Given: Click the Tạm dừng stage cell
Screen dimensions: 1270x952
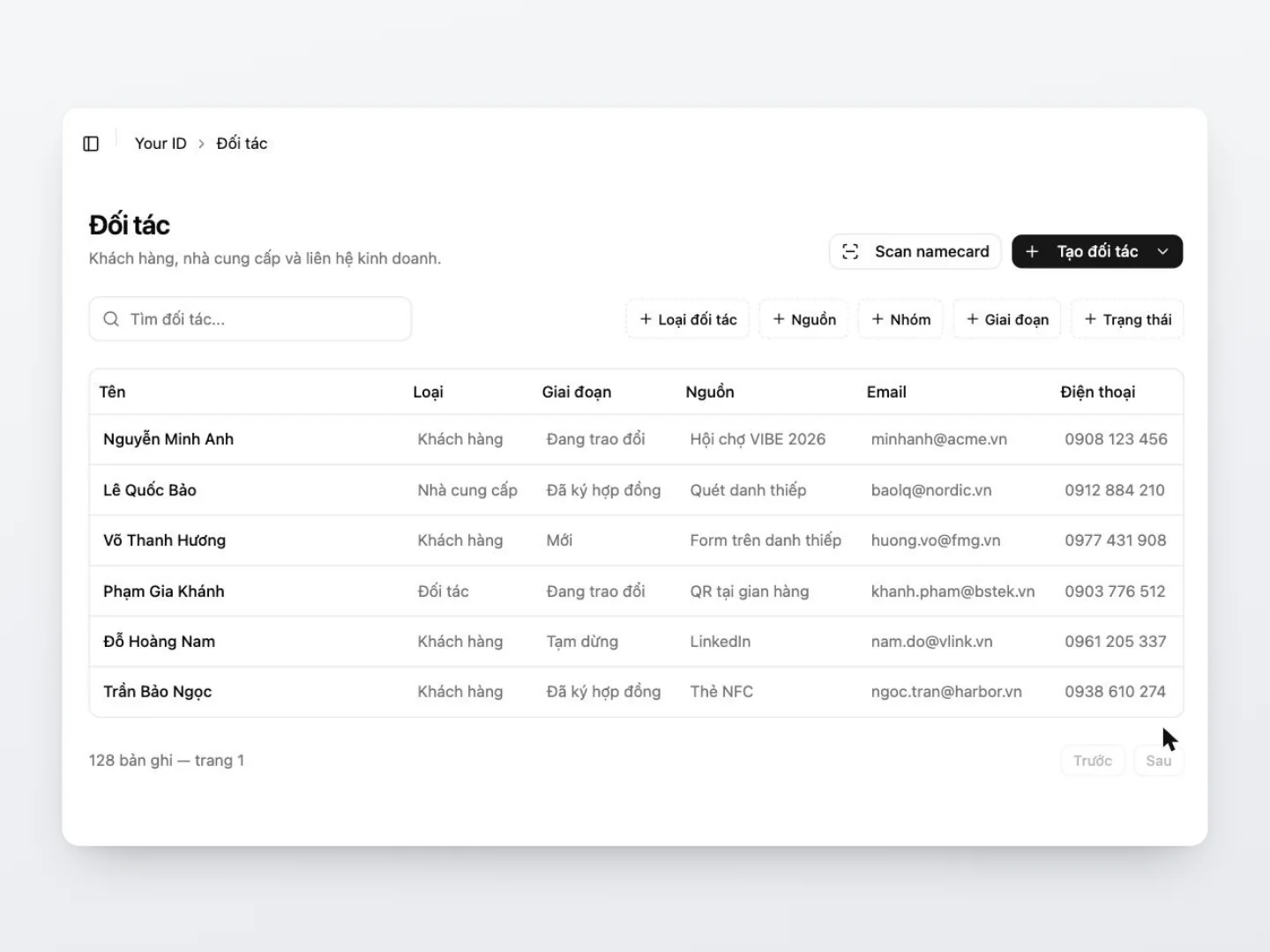Looking at the screenshot, I should pyautogui.click(x=582, y=642).
